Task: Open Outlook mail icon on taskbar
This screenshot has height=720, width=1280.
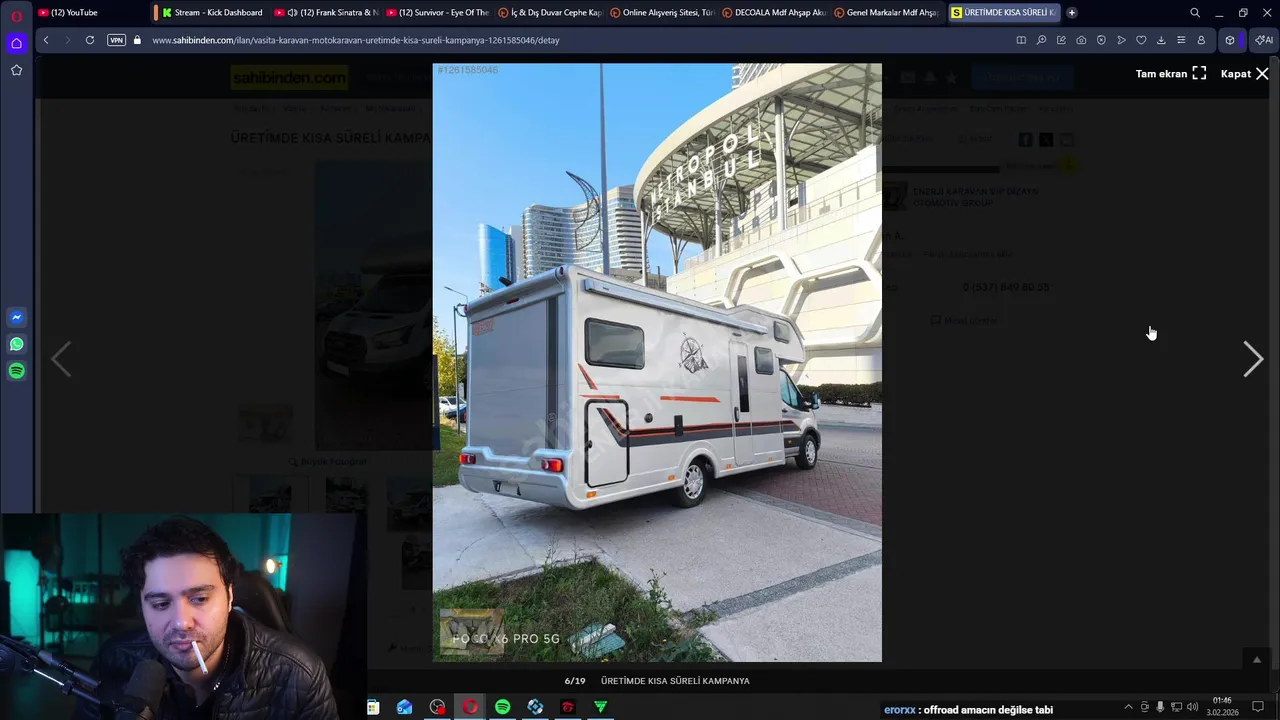Action: click(405, 707)
